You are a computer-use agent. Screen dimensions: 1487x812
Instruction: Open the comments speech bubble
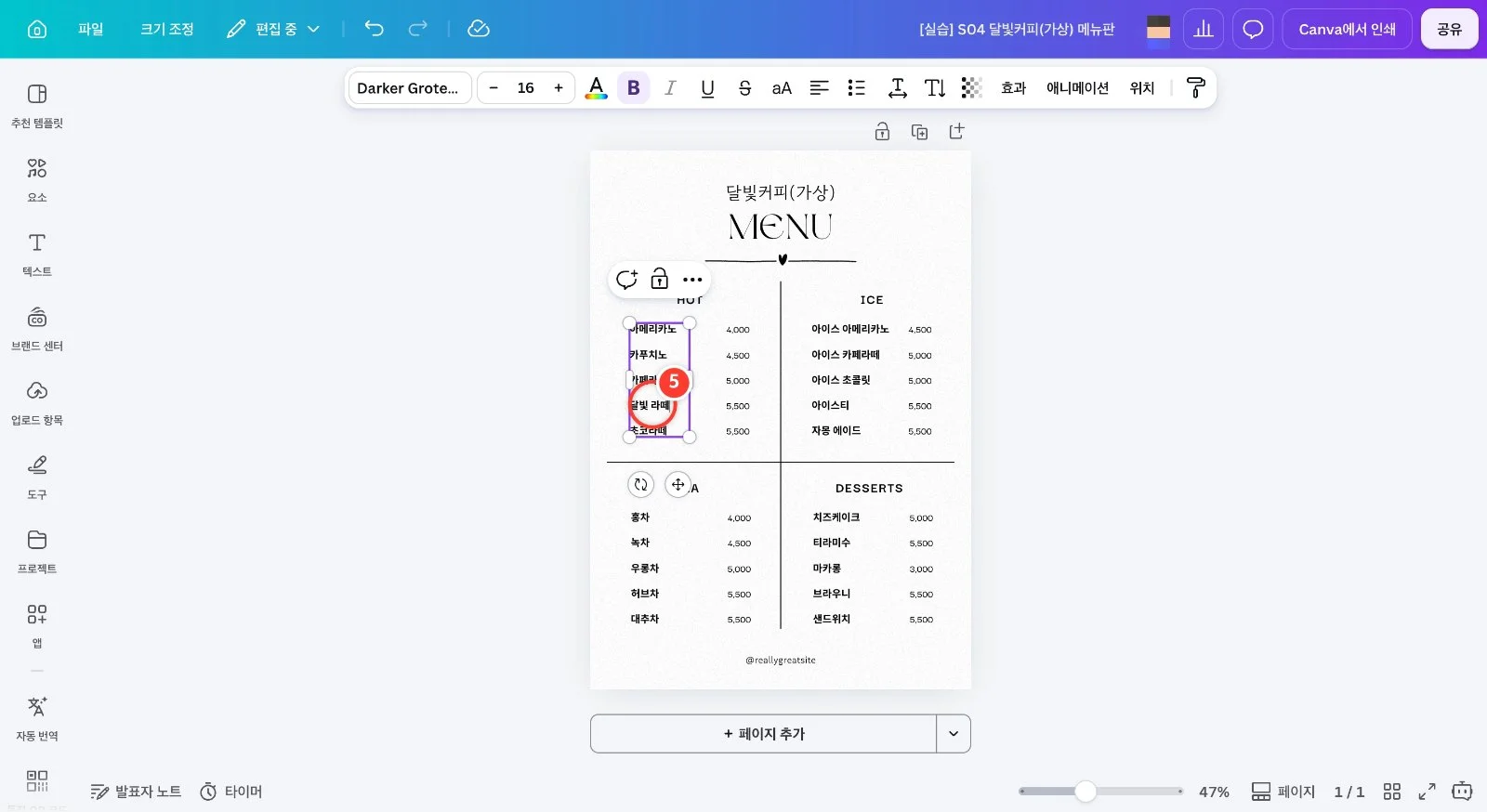[1253, 29]
